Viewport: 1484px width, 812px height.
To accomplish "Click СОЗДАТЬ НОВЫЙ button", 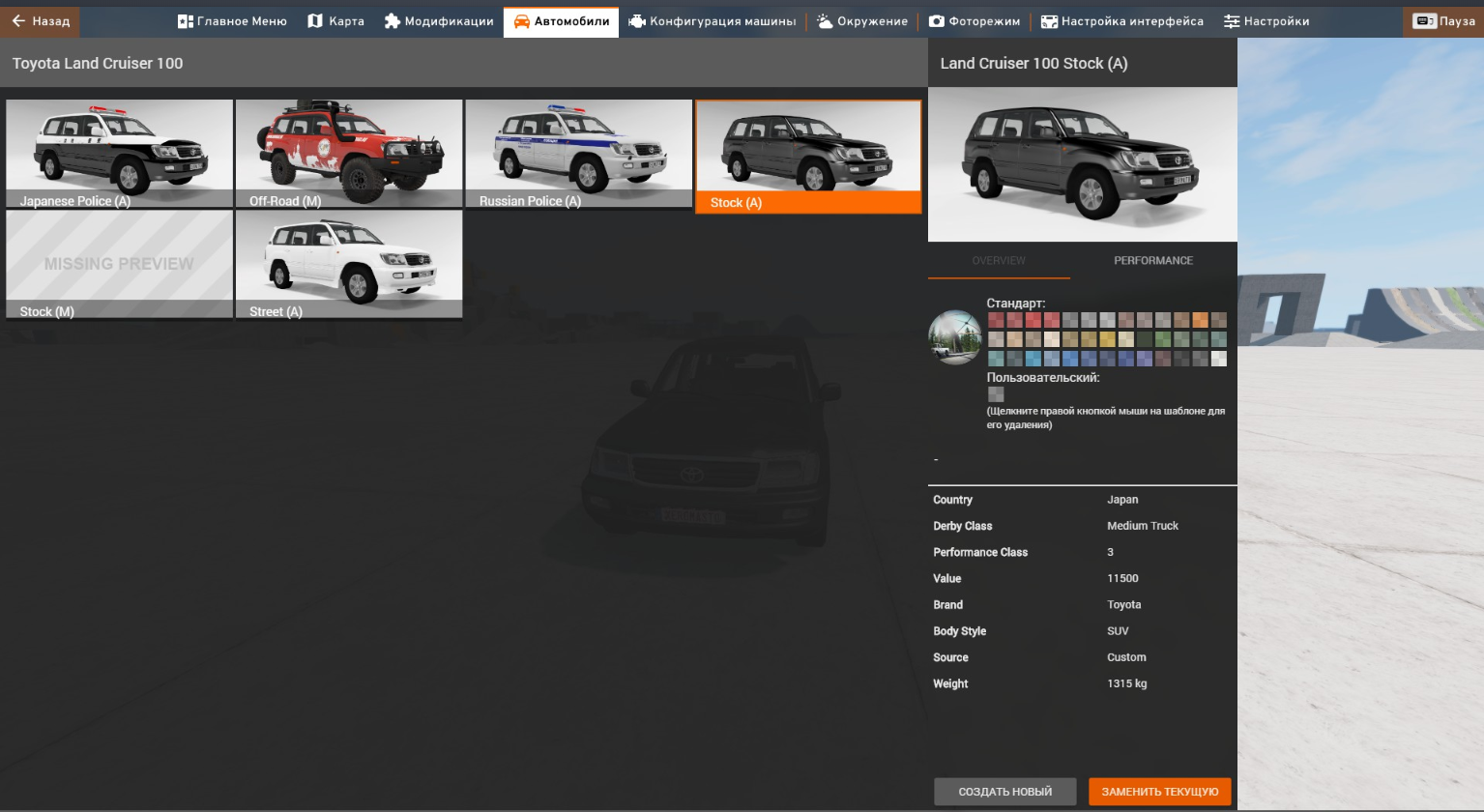I will click(1005, 792).
